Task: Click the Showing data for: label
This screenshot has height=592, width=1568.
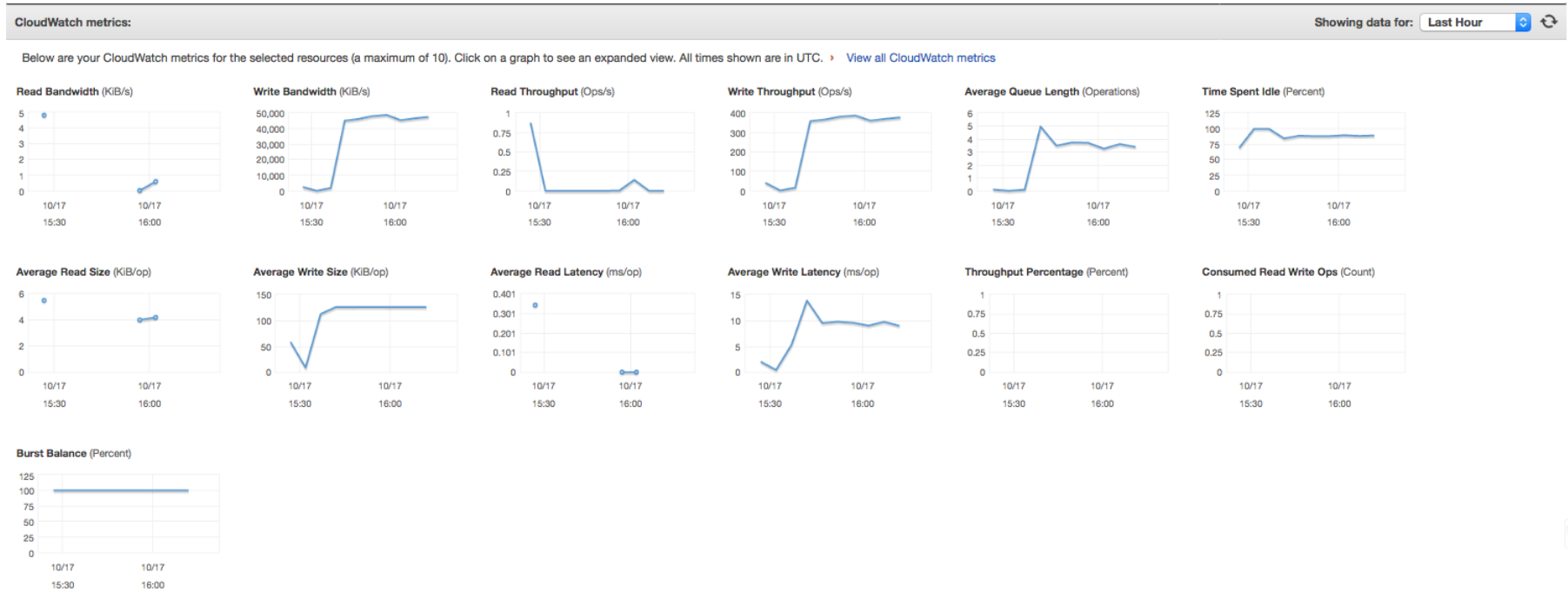Action: (x=1364, y=23)
